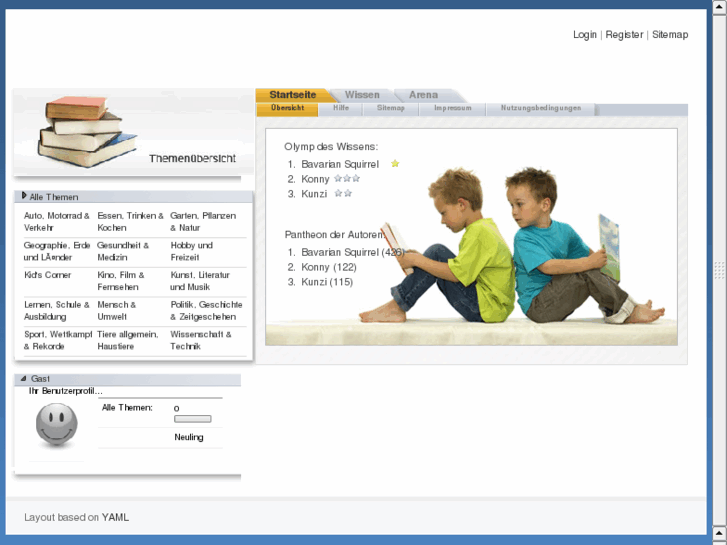Open the Arena tab
Image resolution: width=727 pixels, height=545 pixels.
pyautogui.click(x=423, y=95)
